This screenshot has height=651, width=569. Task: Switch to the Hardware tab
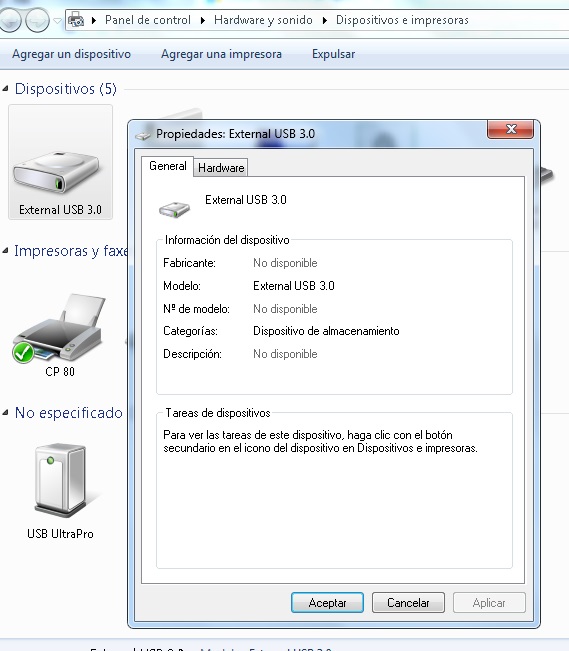(221, 167)
